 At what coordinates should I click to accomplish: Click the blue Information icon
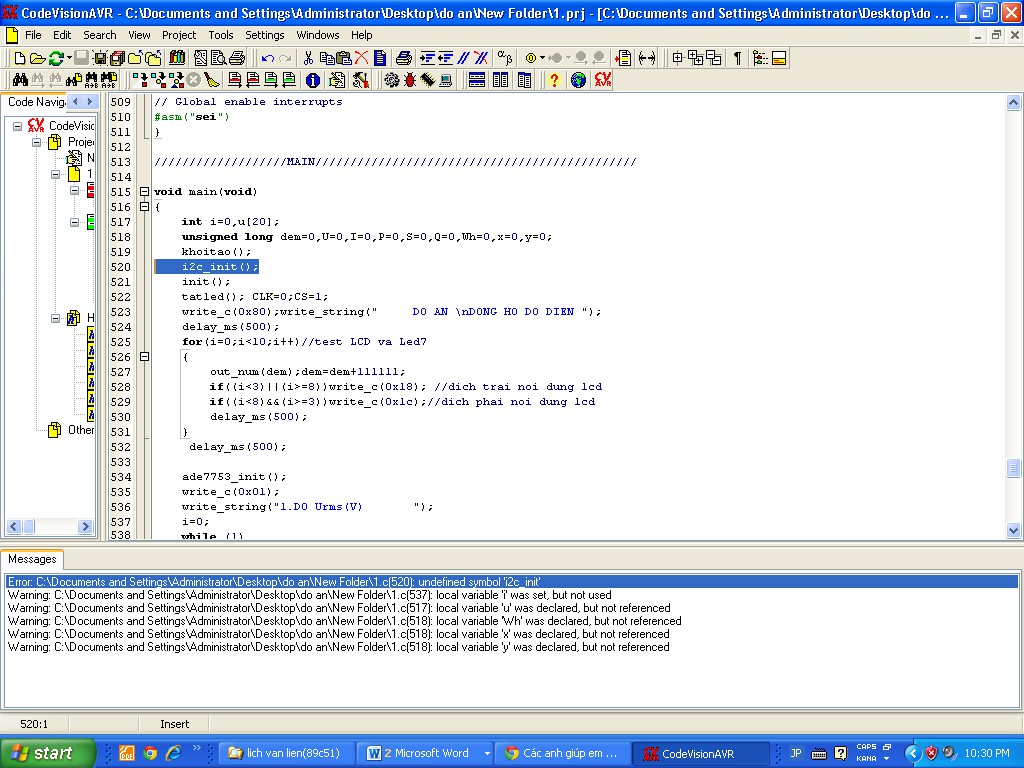click(313, 81)
